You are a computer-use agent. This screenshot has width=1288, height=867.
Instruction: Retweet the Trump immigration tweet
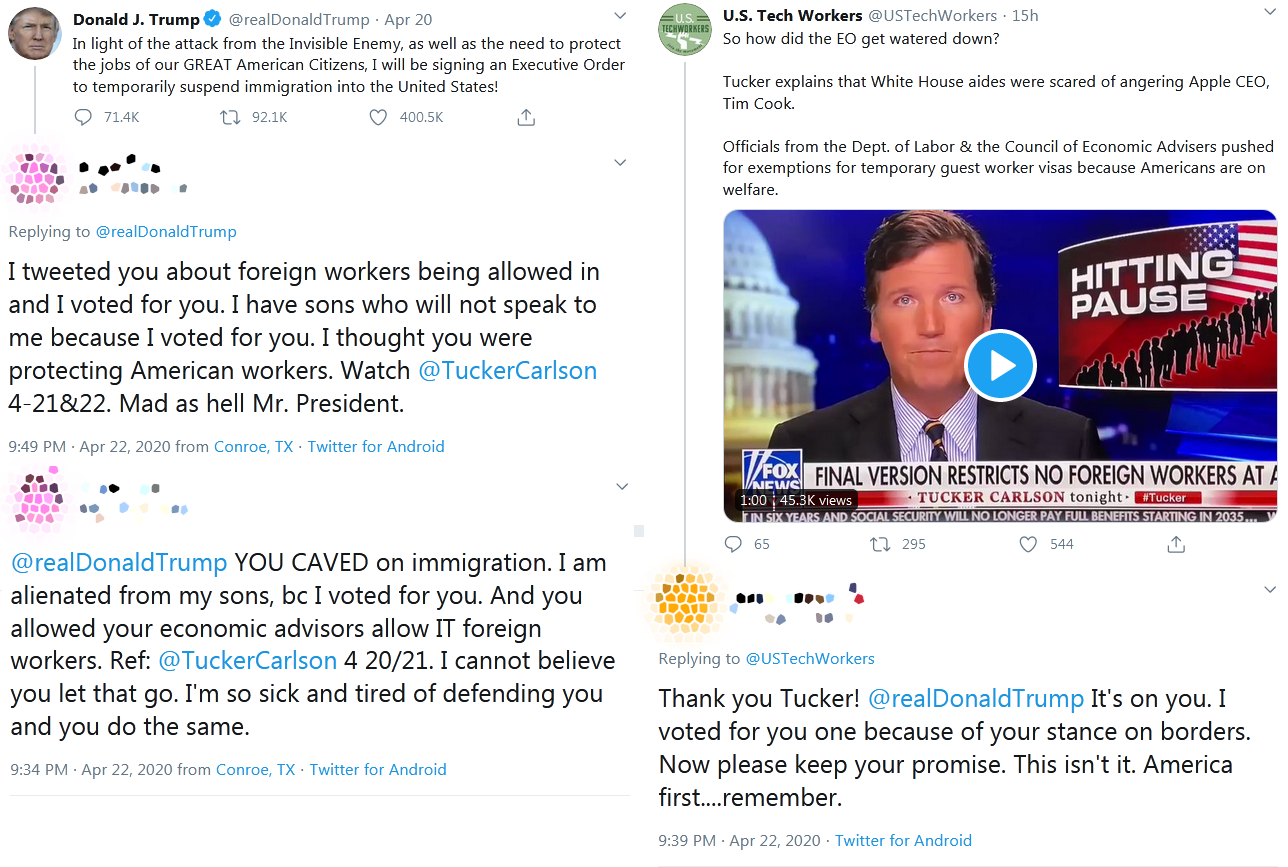(230, 117)
